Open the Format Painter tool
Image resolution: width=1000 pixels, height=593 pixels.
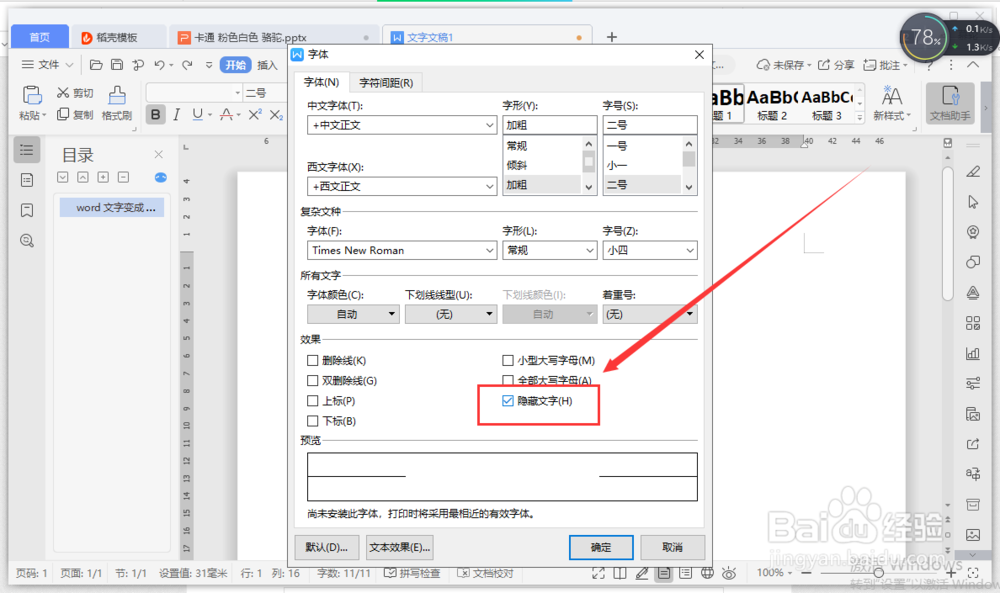point(116,105)
